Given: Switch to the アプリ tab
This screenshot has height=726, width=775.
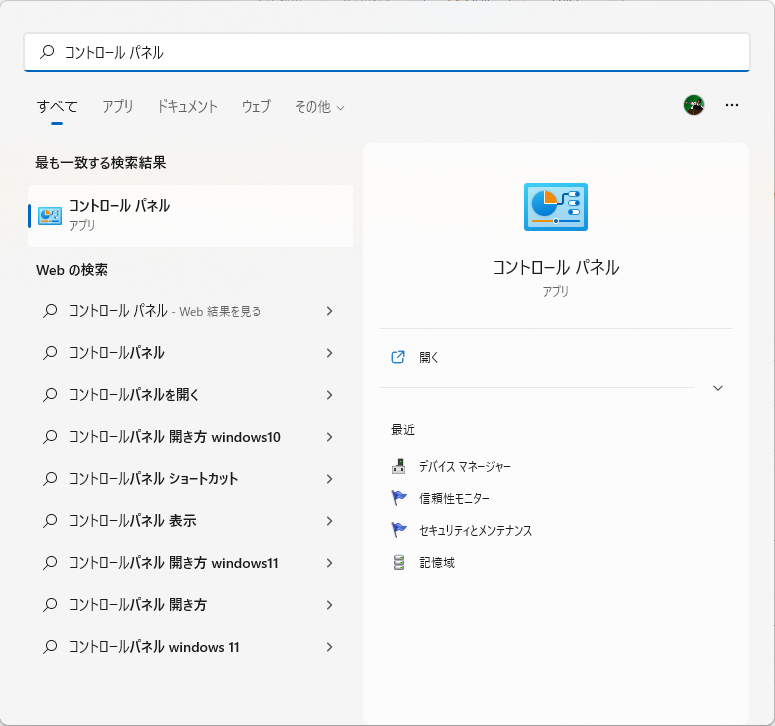Looking at the screenshot, I should (118, 106).
